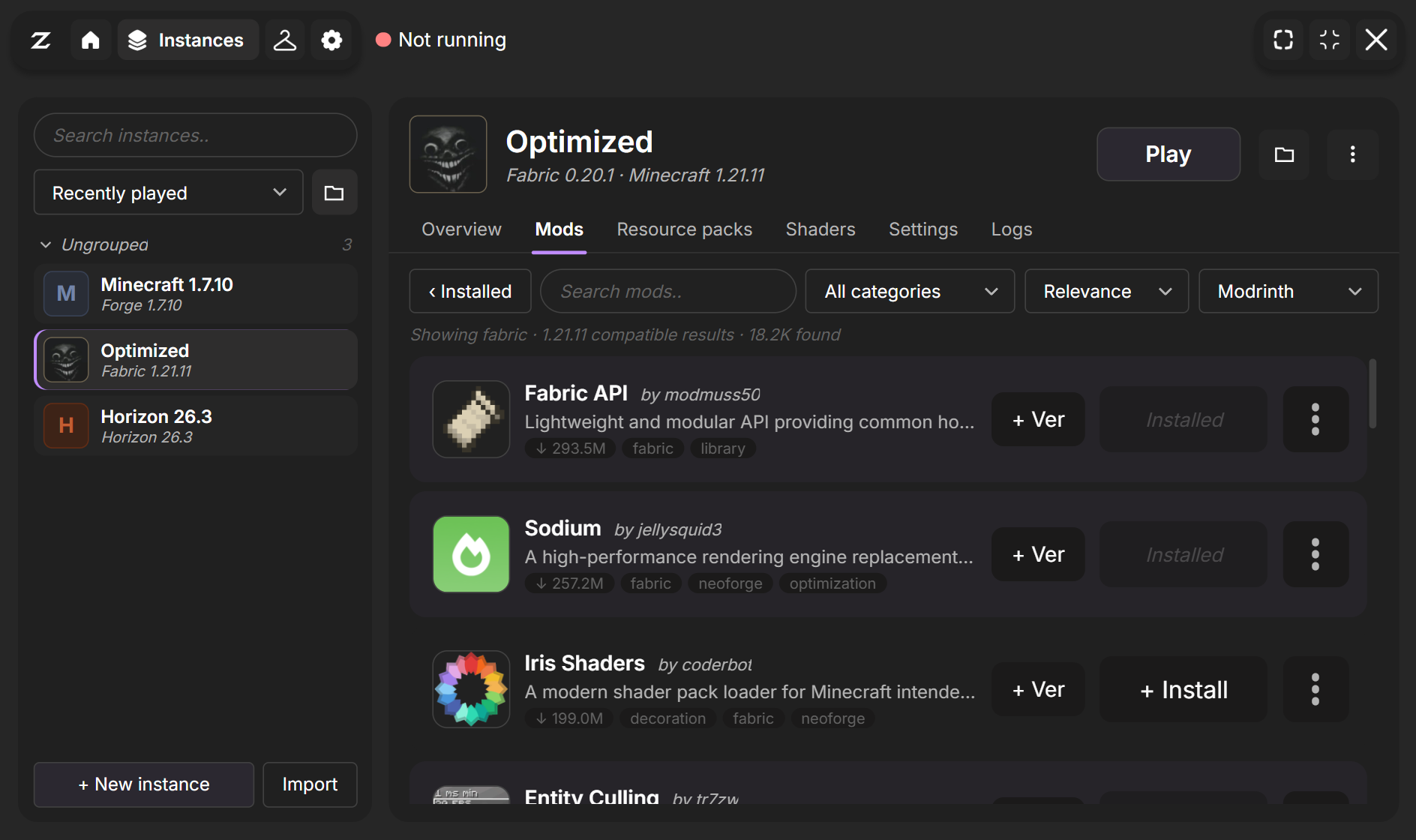Click the Sodium mod flame icon

click(471, 554)
